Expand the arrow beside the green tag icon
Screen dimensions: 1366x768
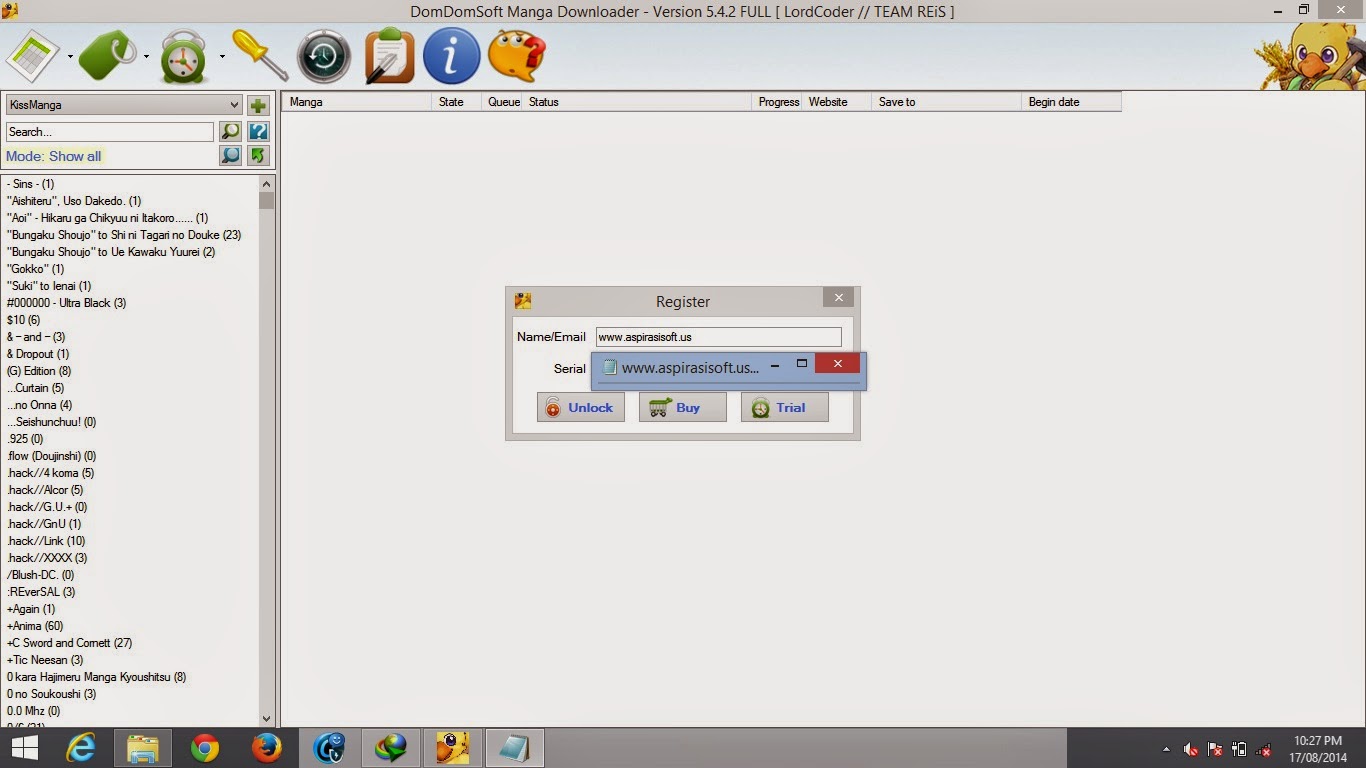(146, 56)
